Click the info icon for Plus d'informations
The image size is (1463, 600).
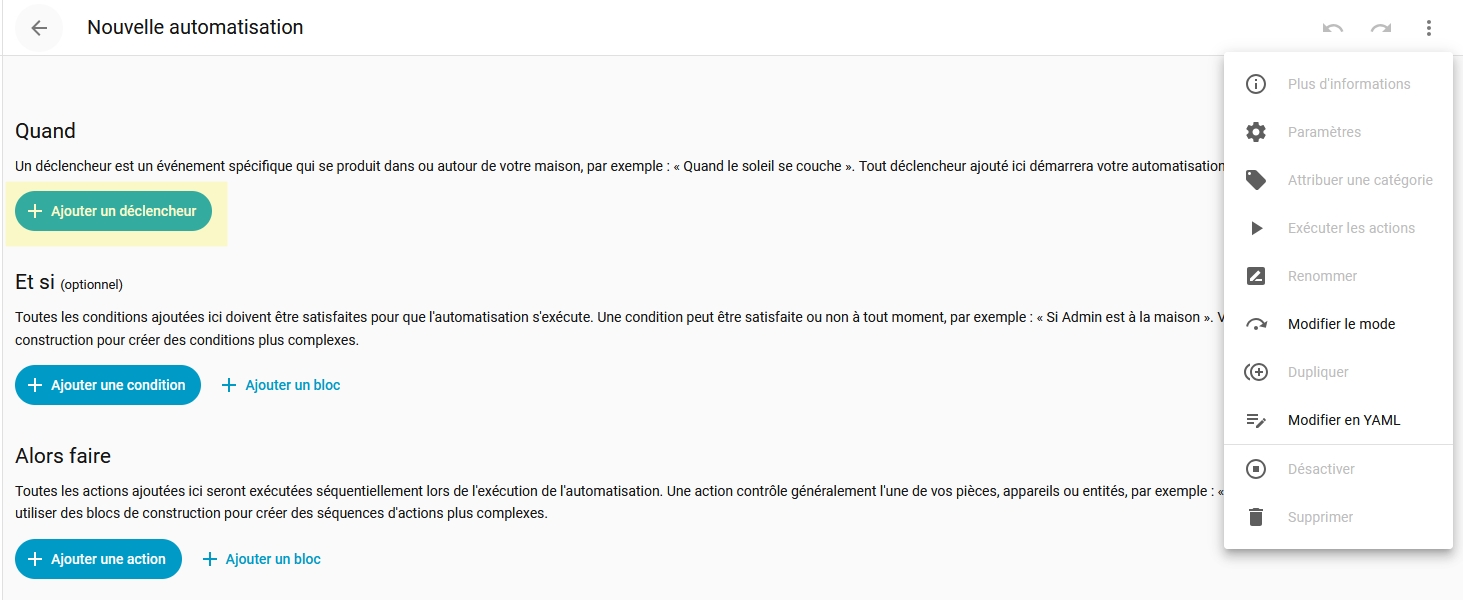click(x=1256, y=84)
